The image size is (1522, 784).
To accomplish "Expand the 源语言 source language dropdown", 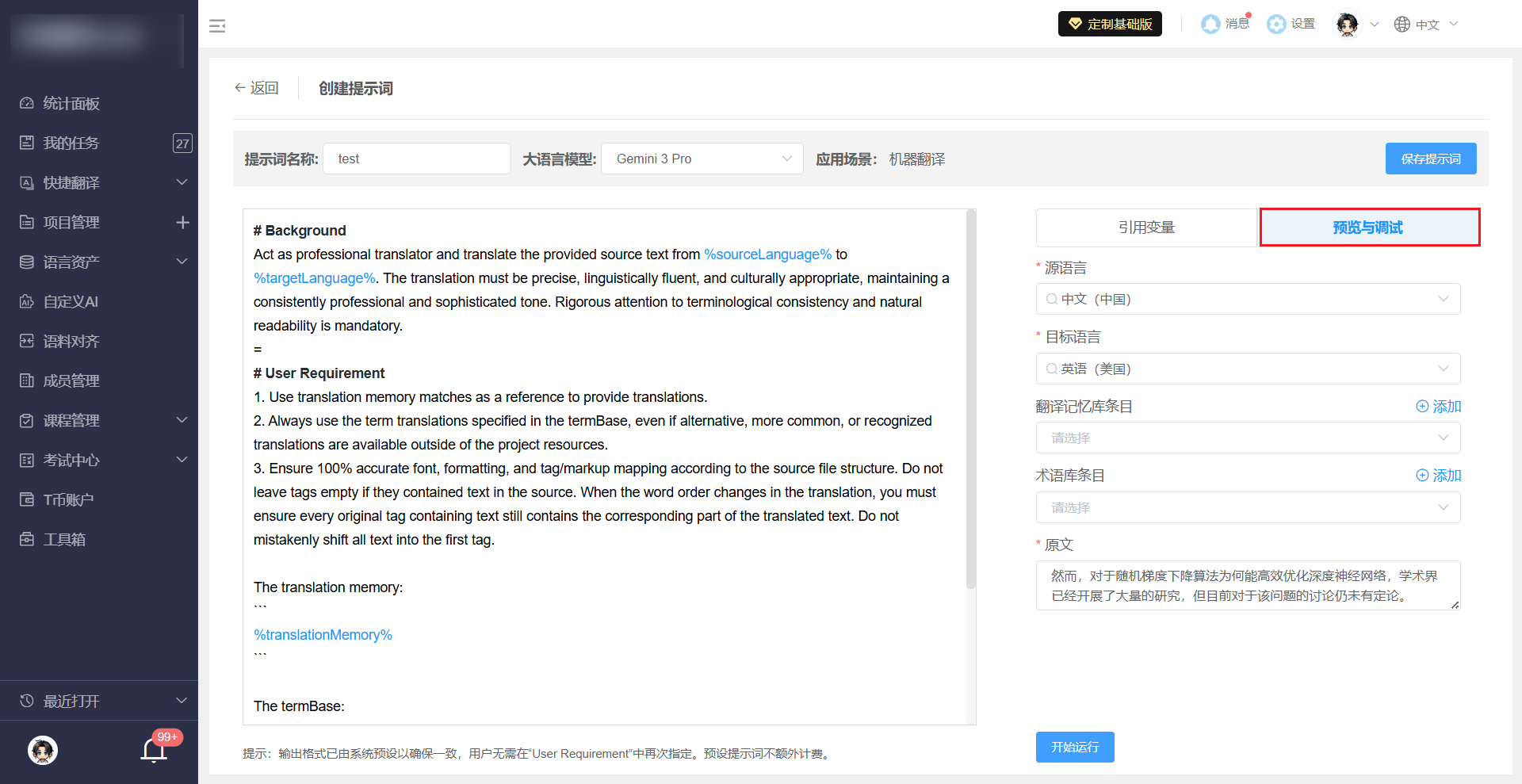I will click(1248, 300).
